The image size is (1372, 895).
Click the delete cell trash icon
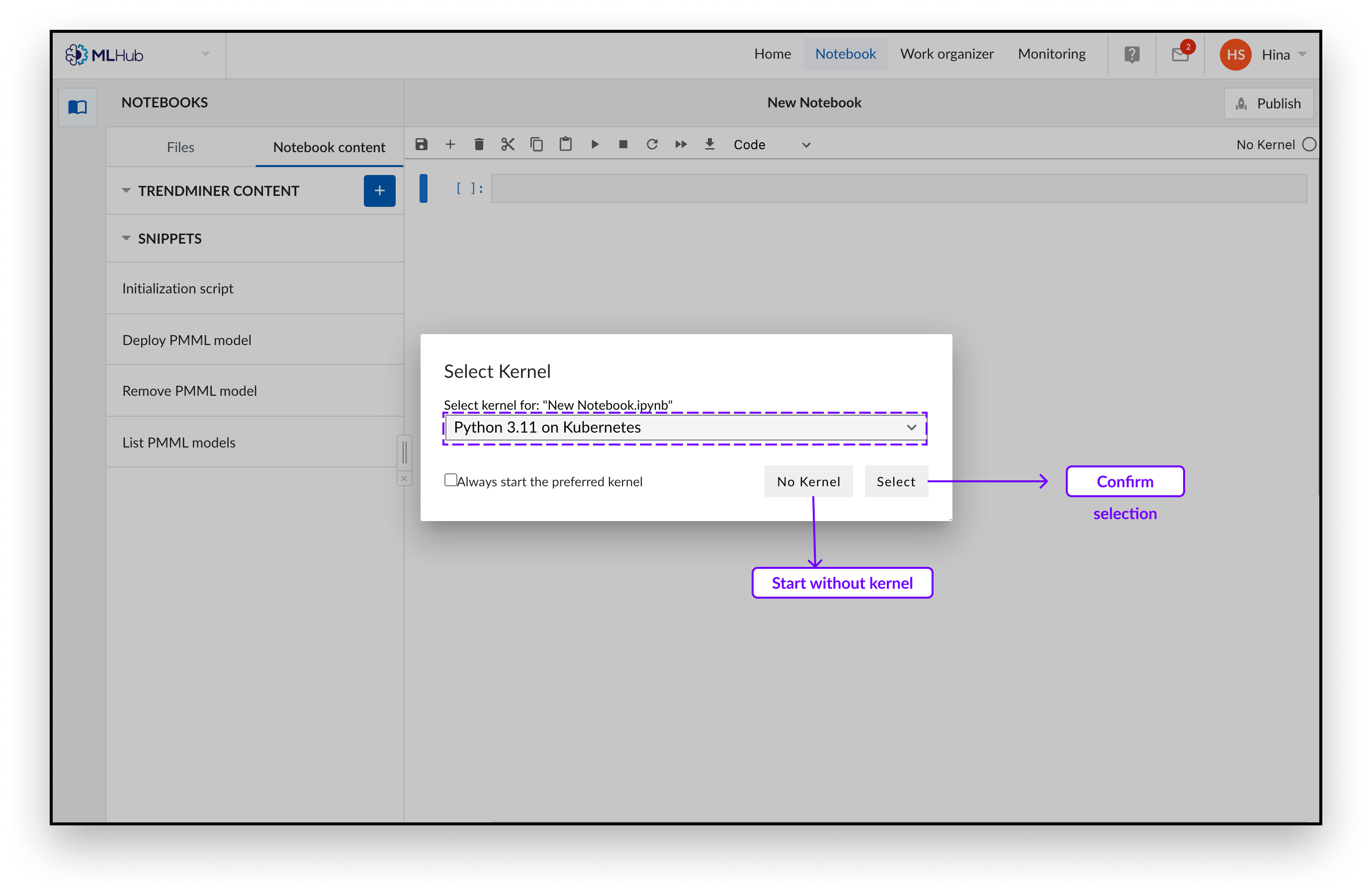(479, 144)
